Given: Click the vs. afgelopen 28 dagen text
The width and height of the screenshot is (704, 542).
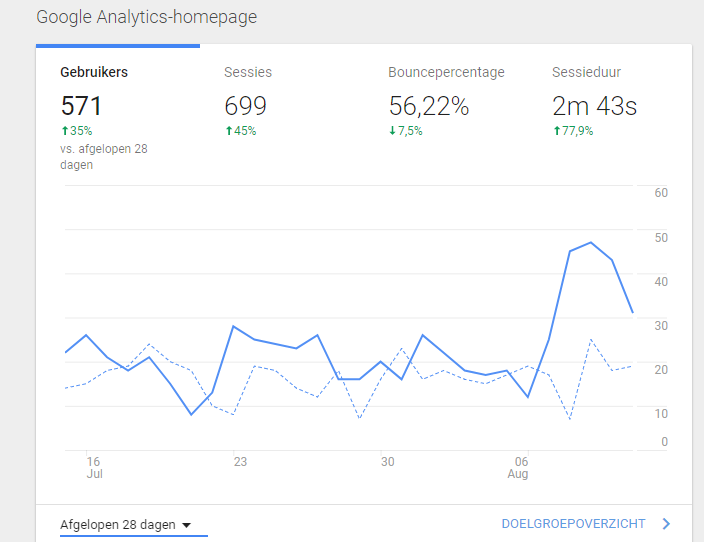Looking at the screenshot, I should point(104,157).
